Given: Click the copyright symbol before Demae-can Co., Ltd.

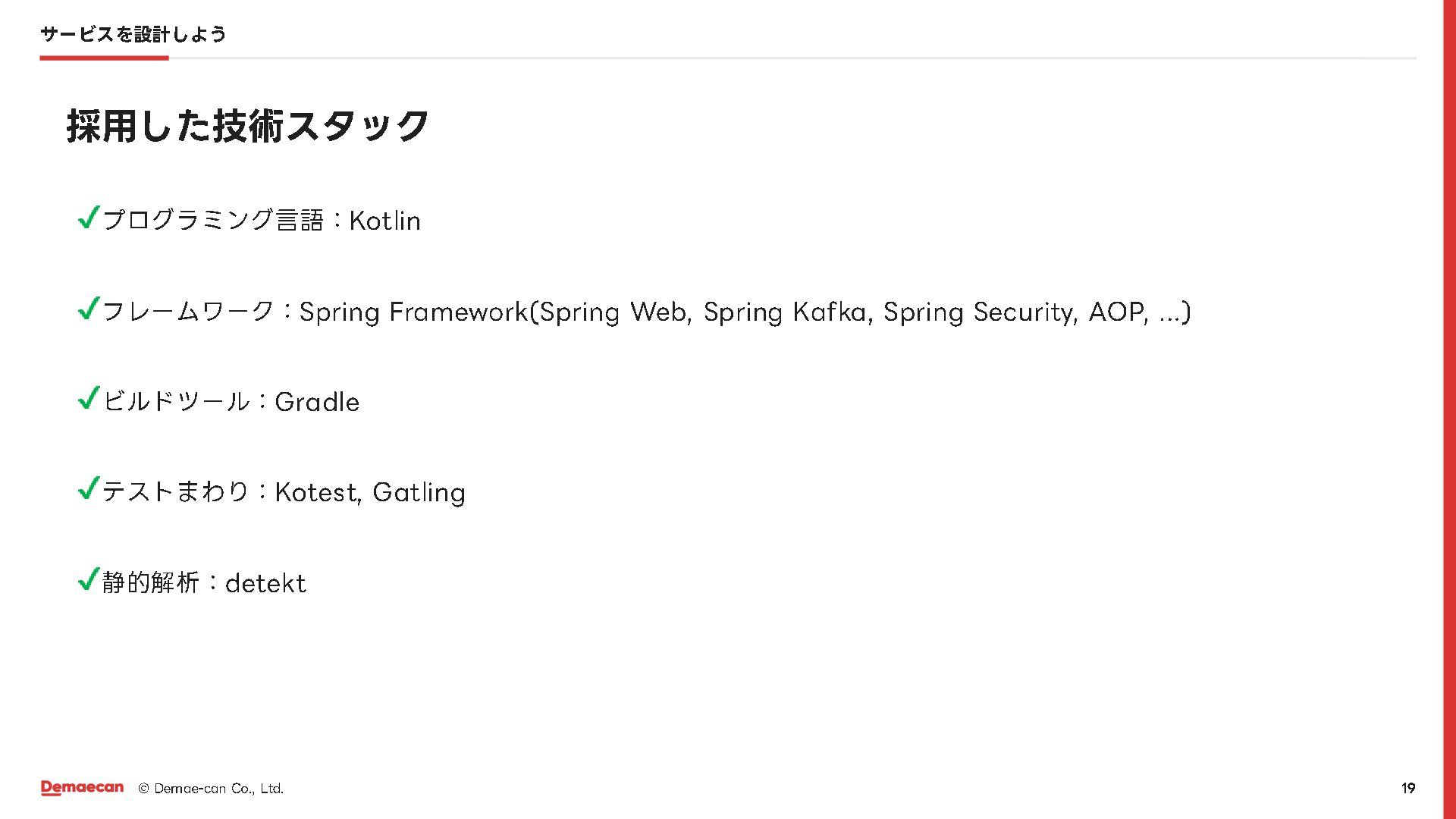Looking at the screenshot, I should point(143,789).
